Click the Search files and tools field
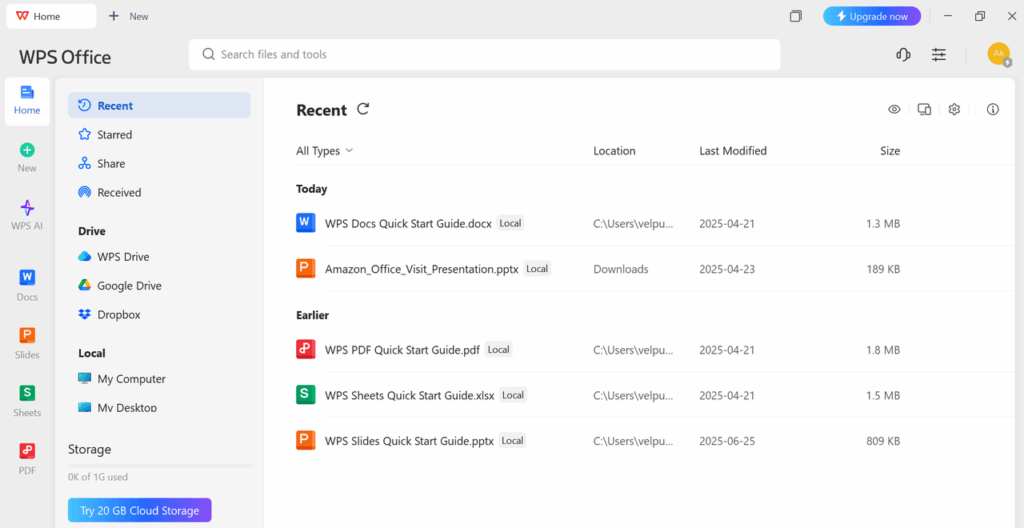The width and height of the screenshot is (1024, 528). (485, 54)
